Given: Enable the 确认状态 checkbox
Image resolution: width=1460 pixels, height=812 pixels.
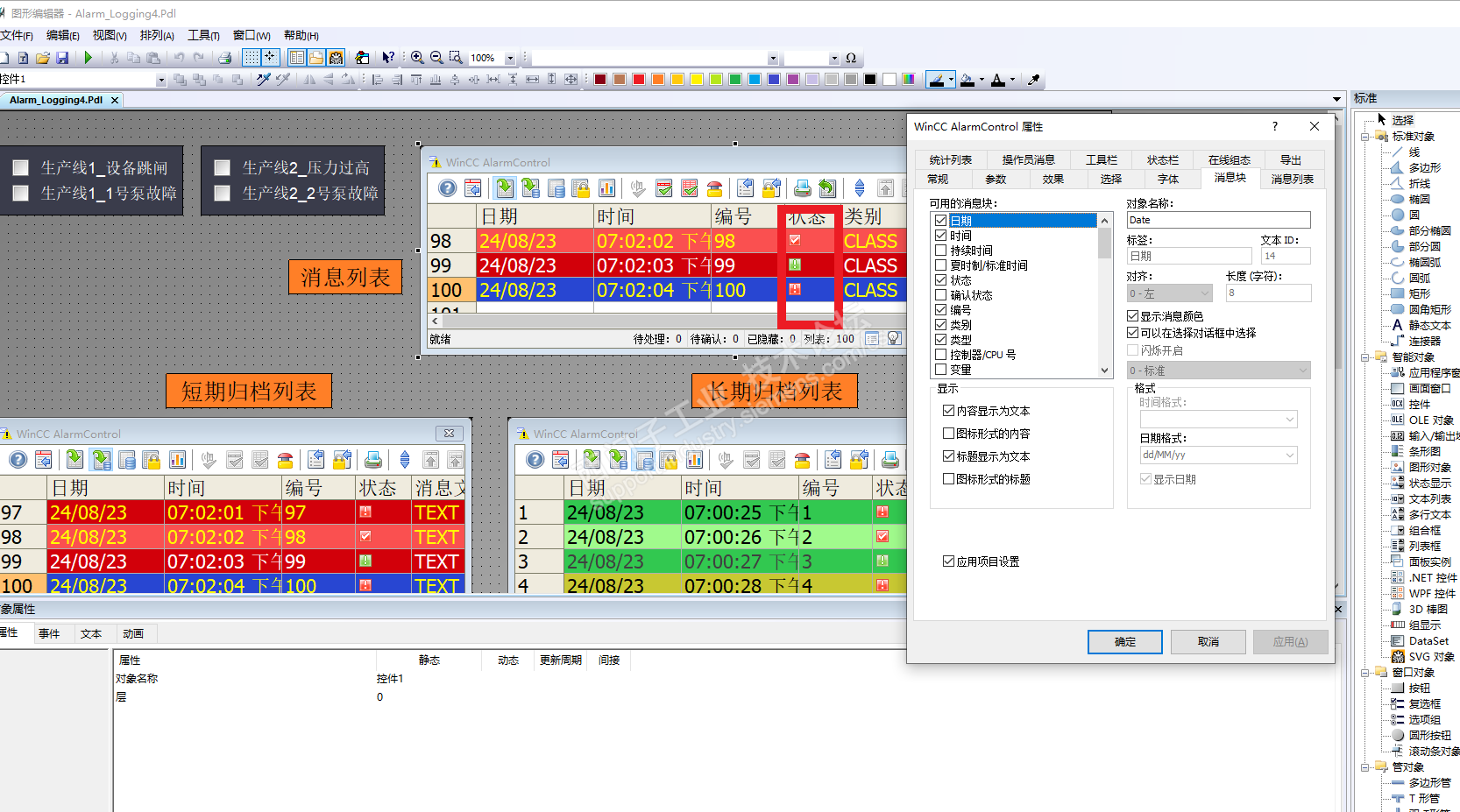Looking at the screenshot, I should pyautogui.click(x=941, y=295).
